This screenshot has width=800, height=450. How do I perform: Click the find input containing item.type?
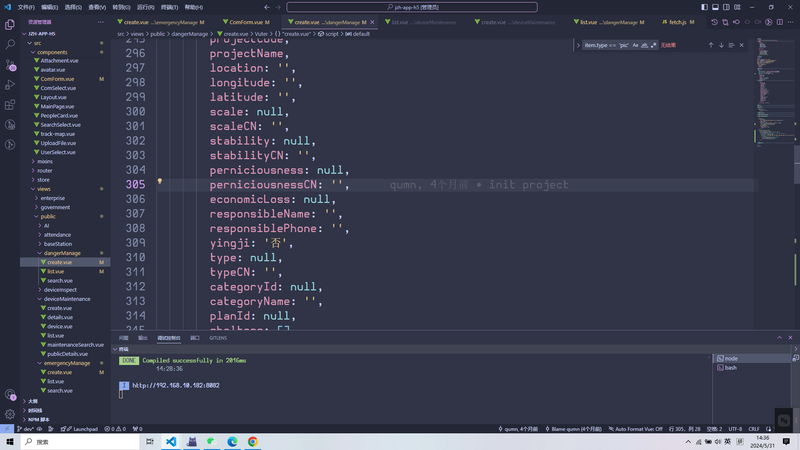[x=606, y=45]
